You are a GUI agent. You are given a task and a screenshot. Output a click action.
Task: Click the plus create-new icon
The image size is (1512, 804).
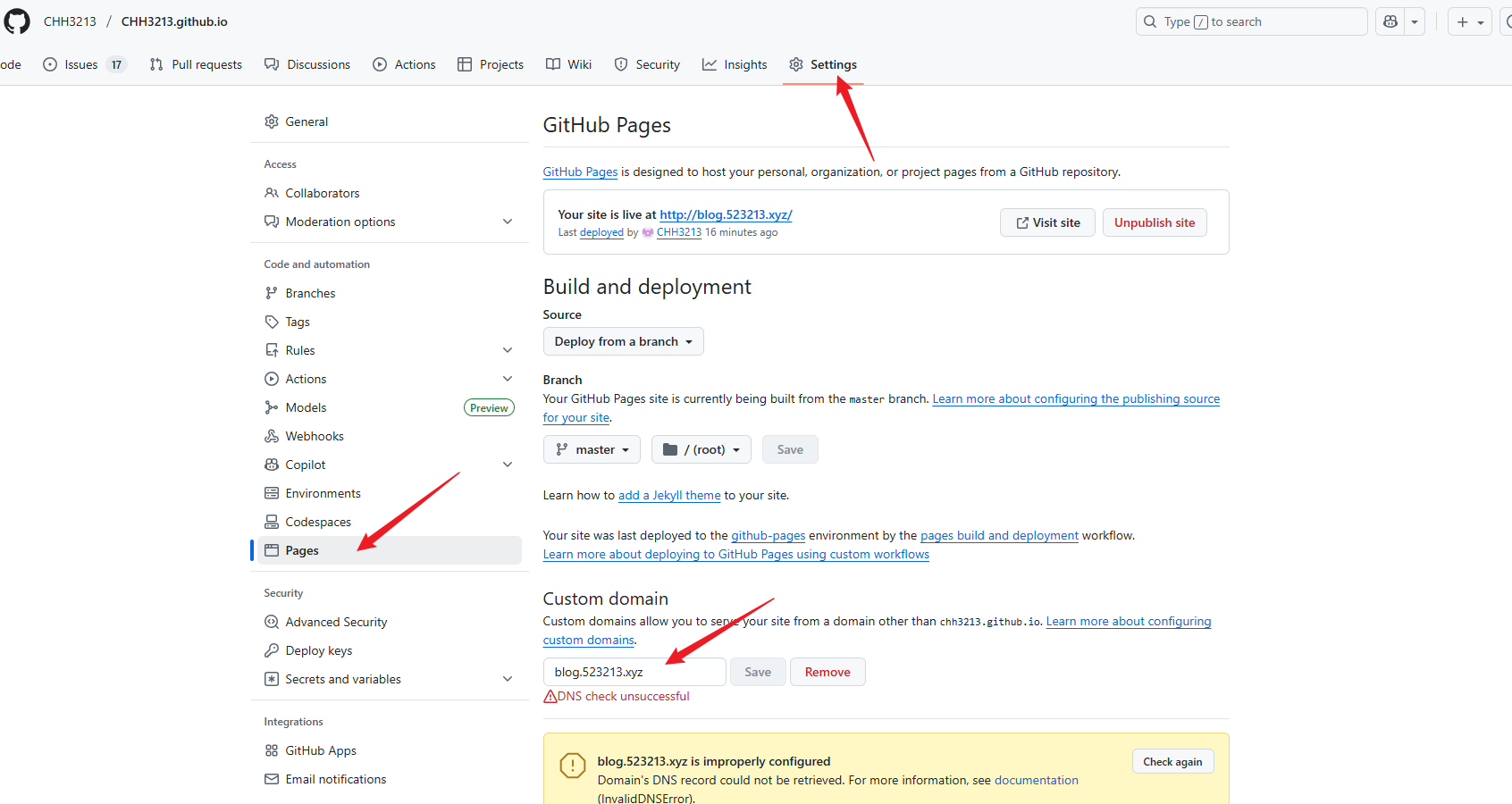point(1463,21)
